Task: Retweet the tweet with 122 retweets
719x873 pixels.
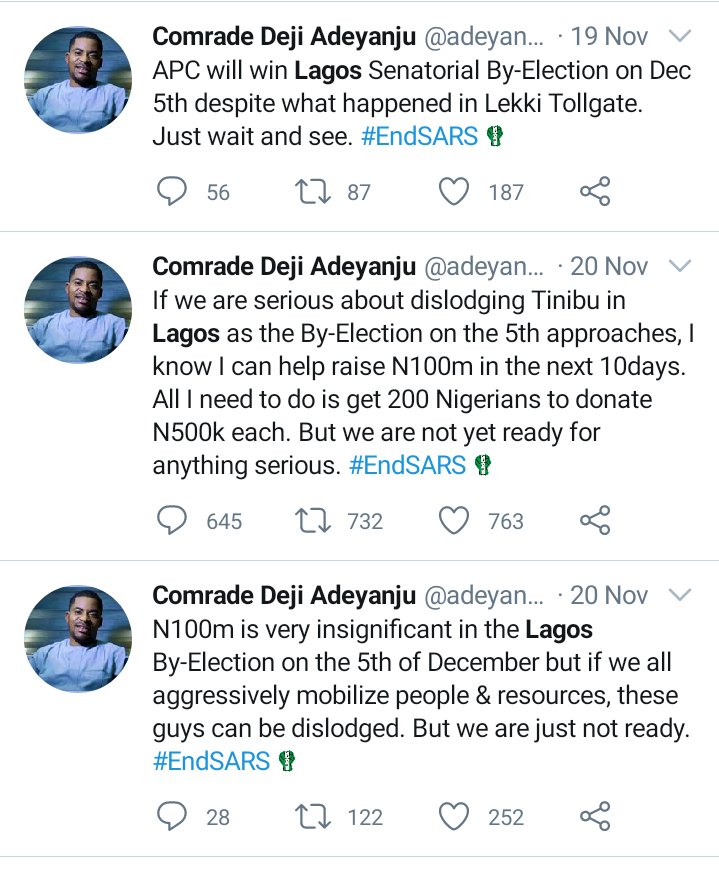Action: click(313, 816)
